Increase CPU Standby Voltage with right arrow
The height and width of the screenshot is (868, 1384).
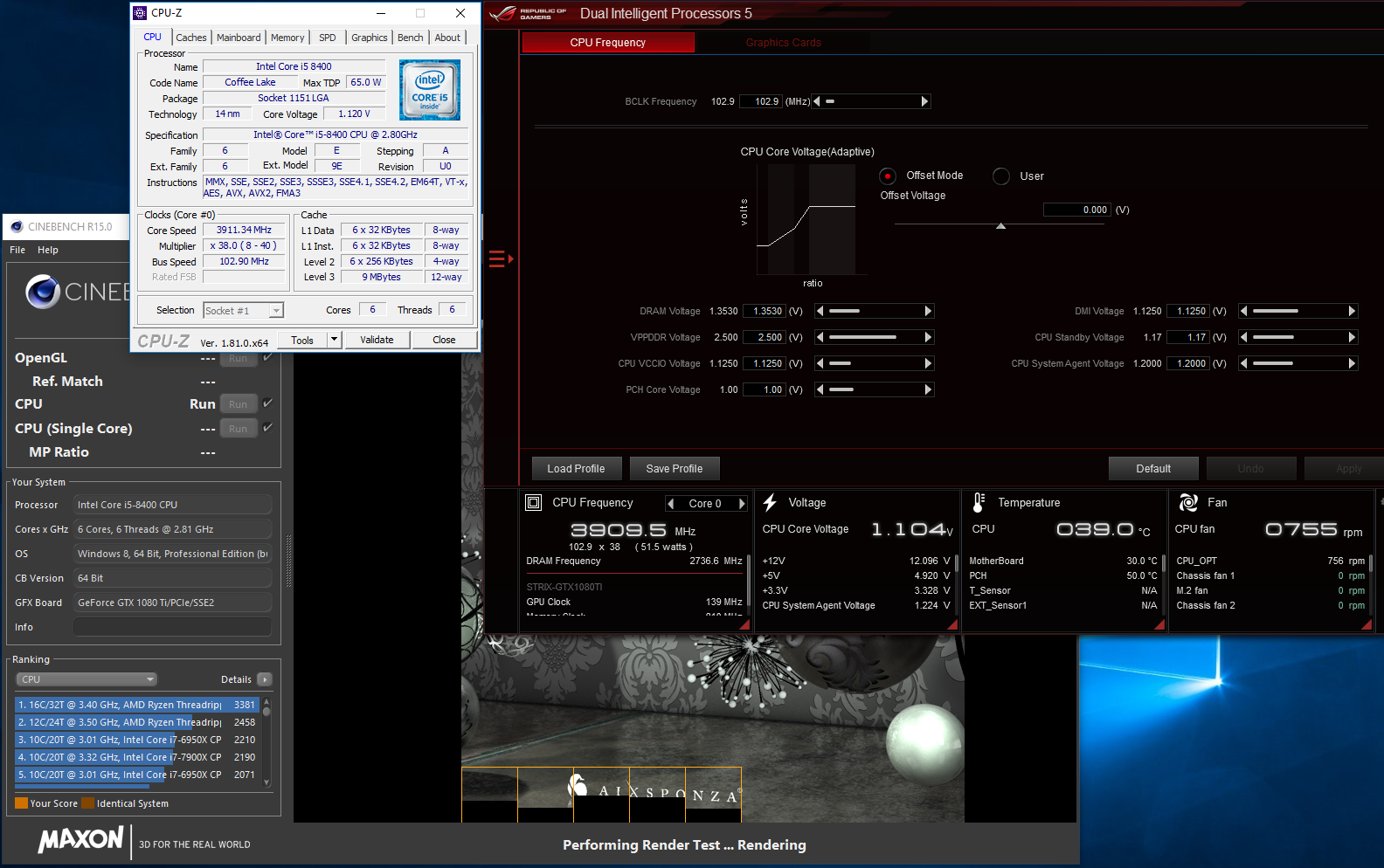pyautogui.click(x=1353, y=337)
